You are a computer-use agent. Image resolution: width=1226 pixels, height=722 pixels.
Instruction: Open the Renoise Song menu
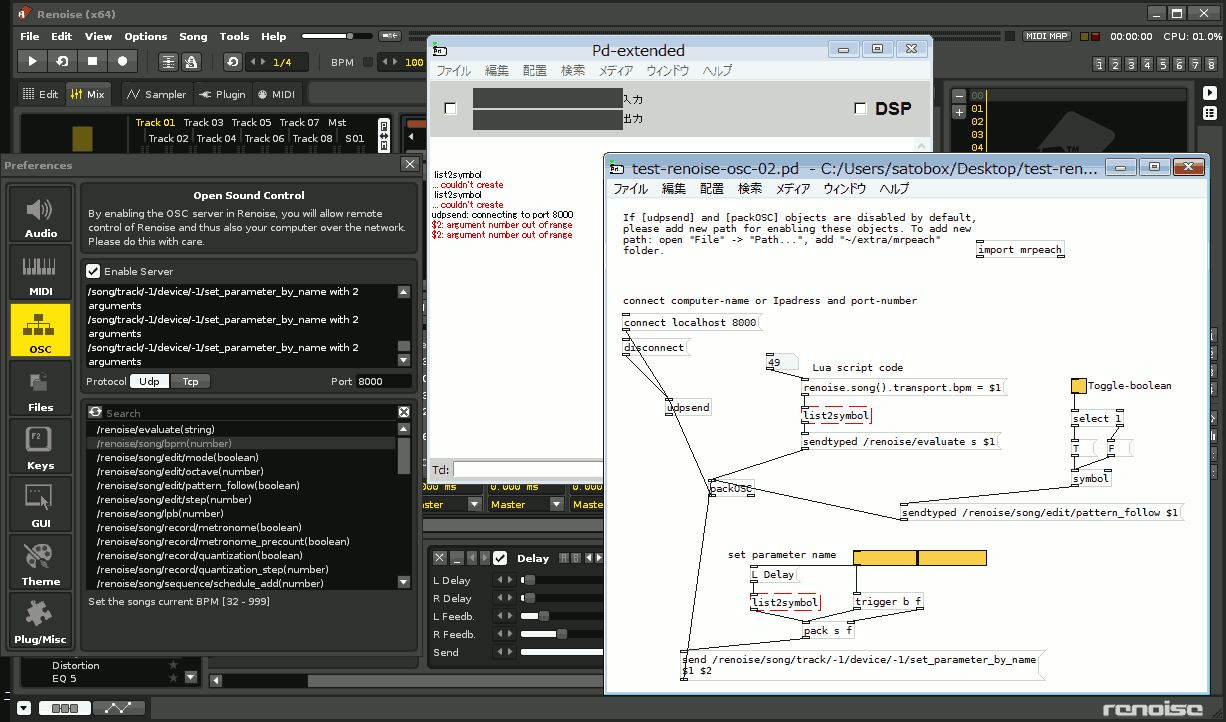coord(193,36)
